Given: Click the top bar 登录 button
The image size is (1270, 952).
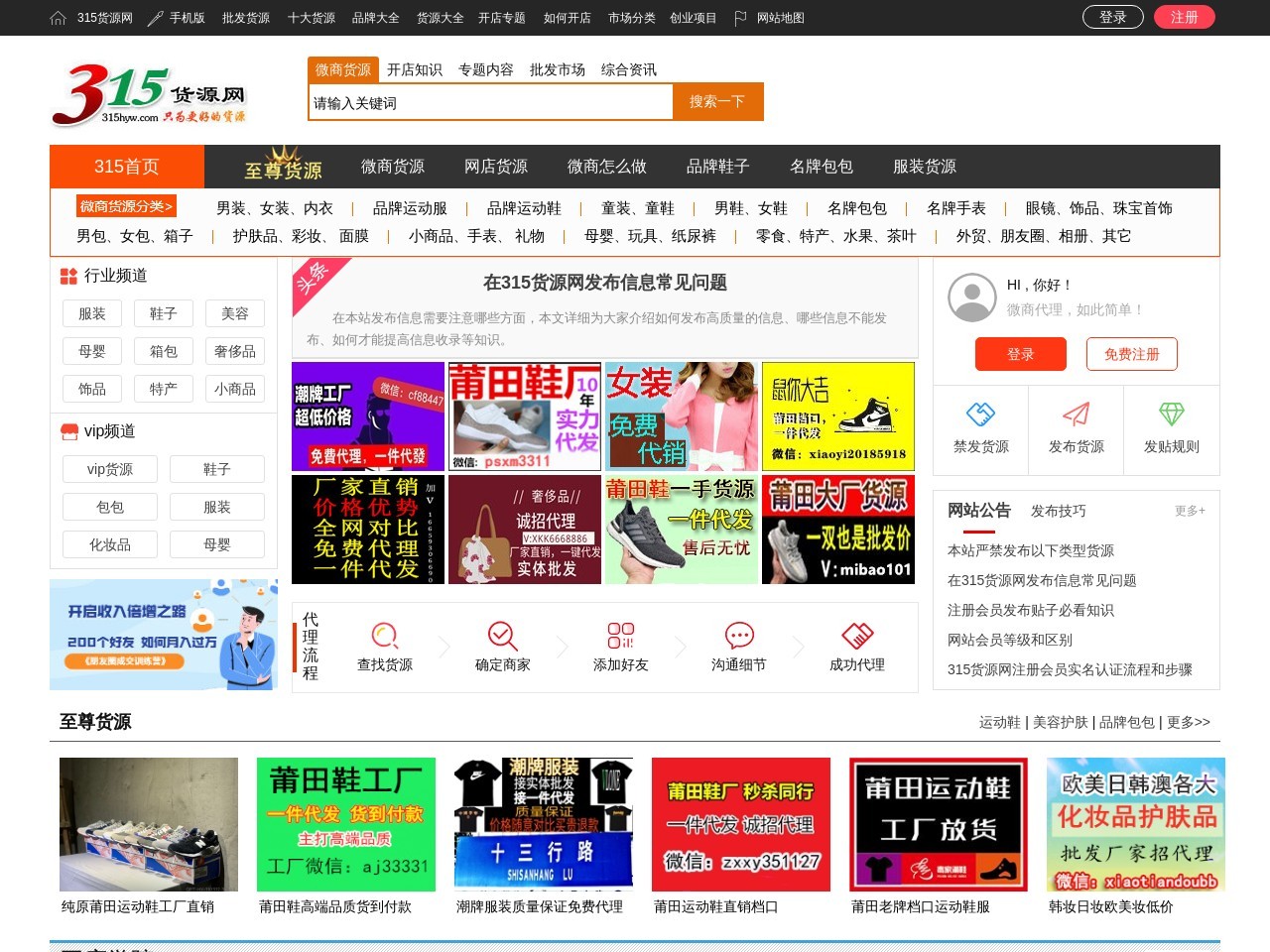Looking at the screenshot, I should coord(1113,17).
